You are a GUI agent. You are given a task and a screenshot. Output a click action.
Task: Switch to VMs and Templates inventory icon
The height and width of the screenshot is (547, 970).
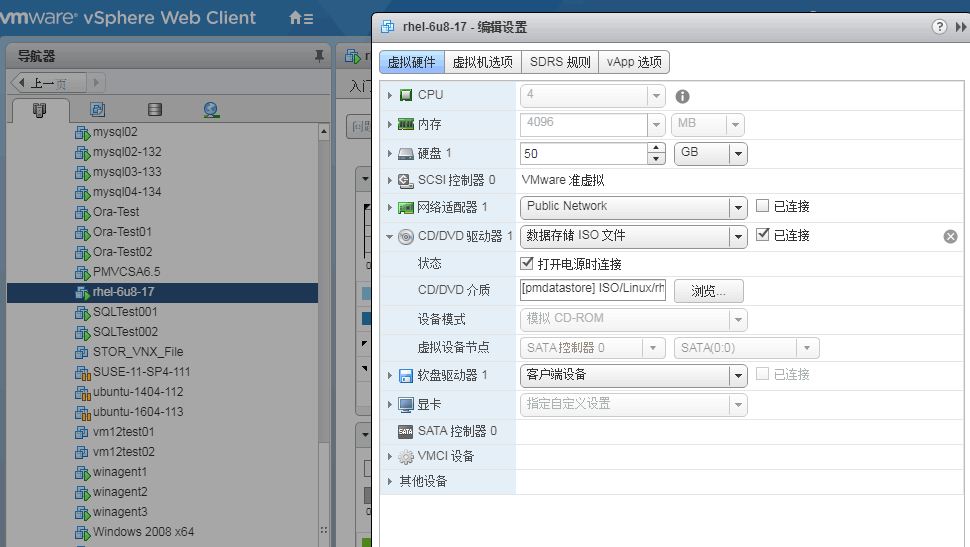(x=97, y=110)
